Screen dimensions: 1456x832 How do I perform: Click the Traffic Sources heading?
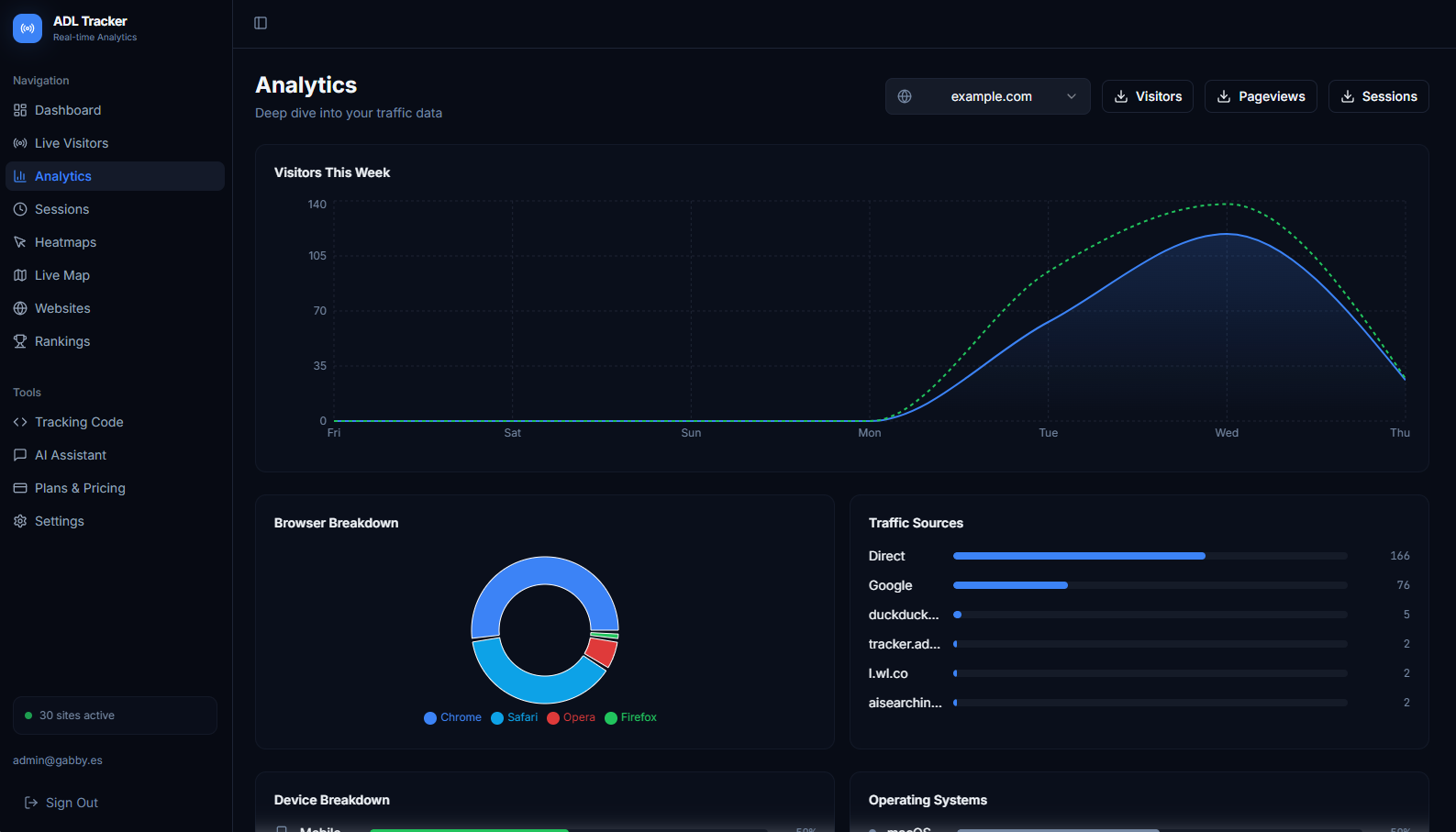[x=916, y=523]
